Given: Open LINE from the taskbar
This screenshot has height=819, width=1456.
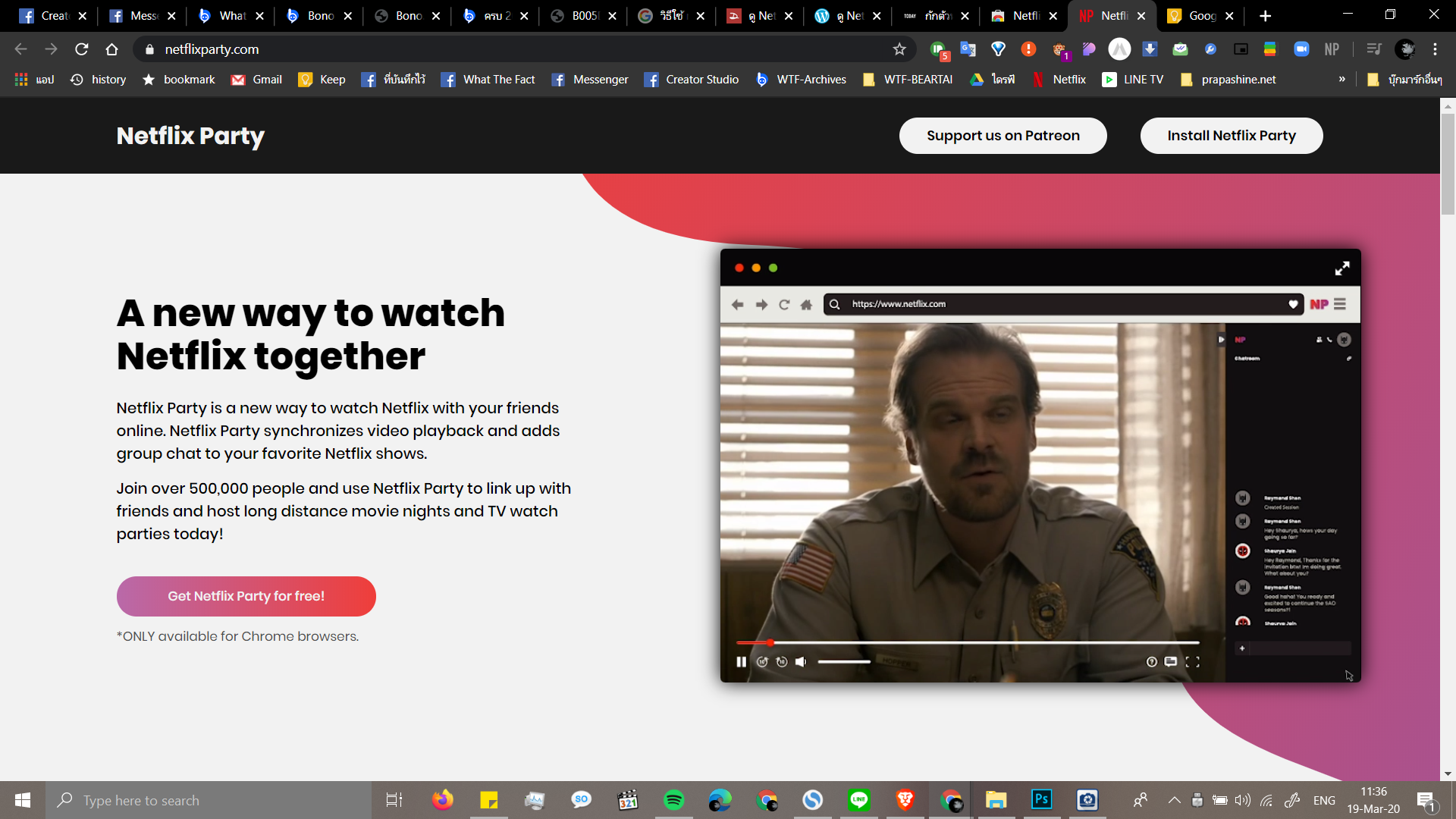Looking at the screenshot, I should 858,800.
